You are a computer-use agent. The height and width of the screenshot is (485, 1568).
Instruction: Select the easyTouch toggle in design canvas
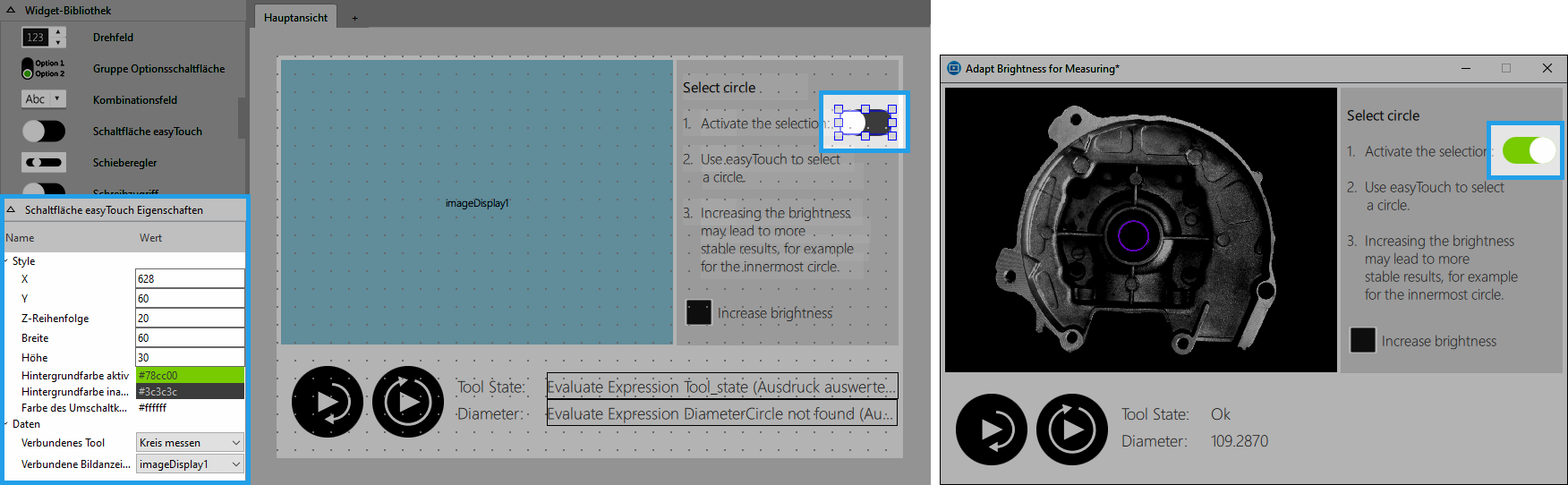click(865, 123)
